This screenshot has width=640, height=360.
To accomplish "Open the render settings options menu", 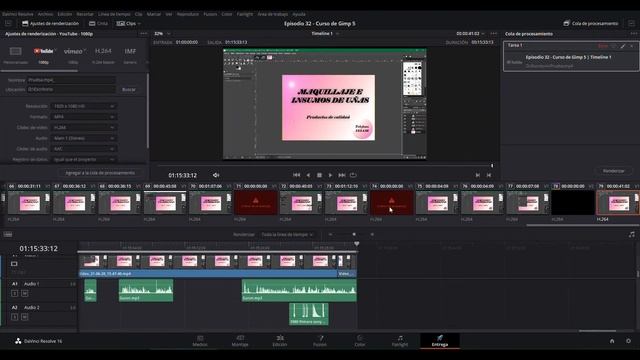I will 143,34.
